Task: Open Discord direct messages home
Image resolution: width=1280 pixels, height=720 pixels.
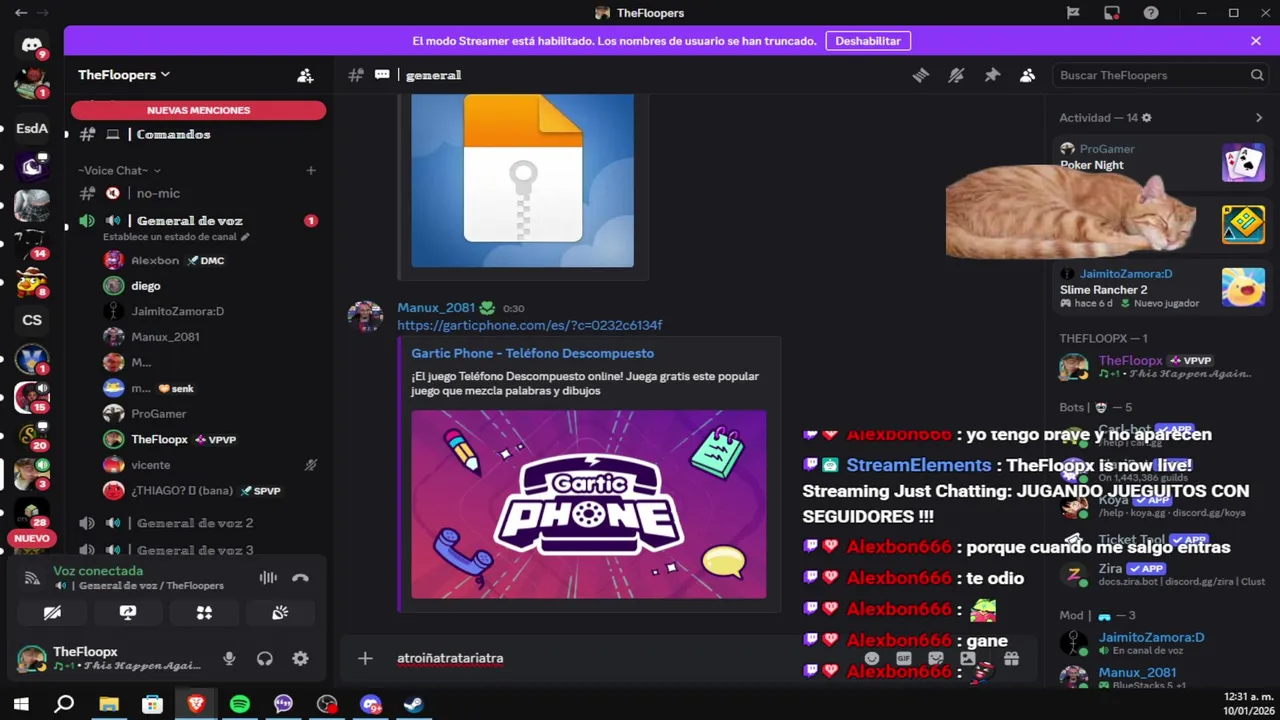Action: pyautogui.click(x=32, y=45)
